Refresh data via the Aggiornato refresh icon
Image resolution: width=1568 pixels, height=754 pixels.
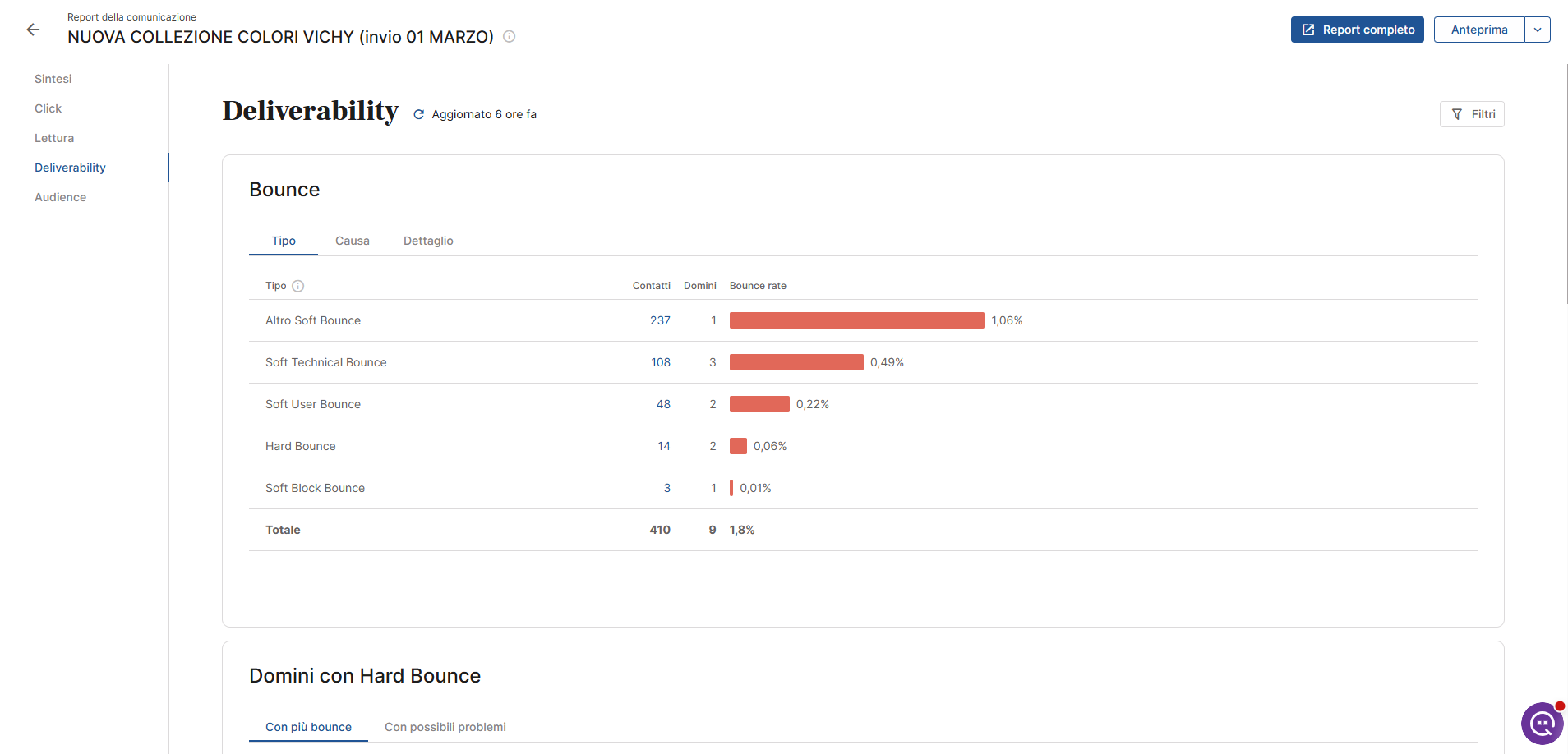tap(419, 115)
